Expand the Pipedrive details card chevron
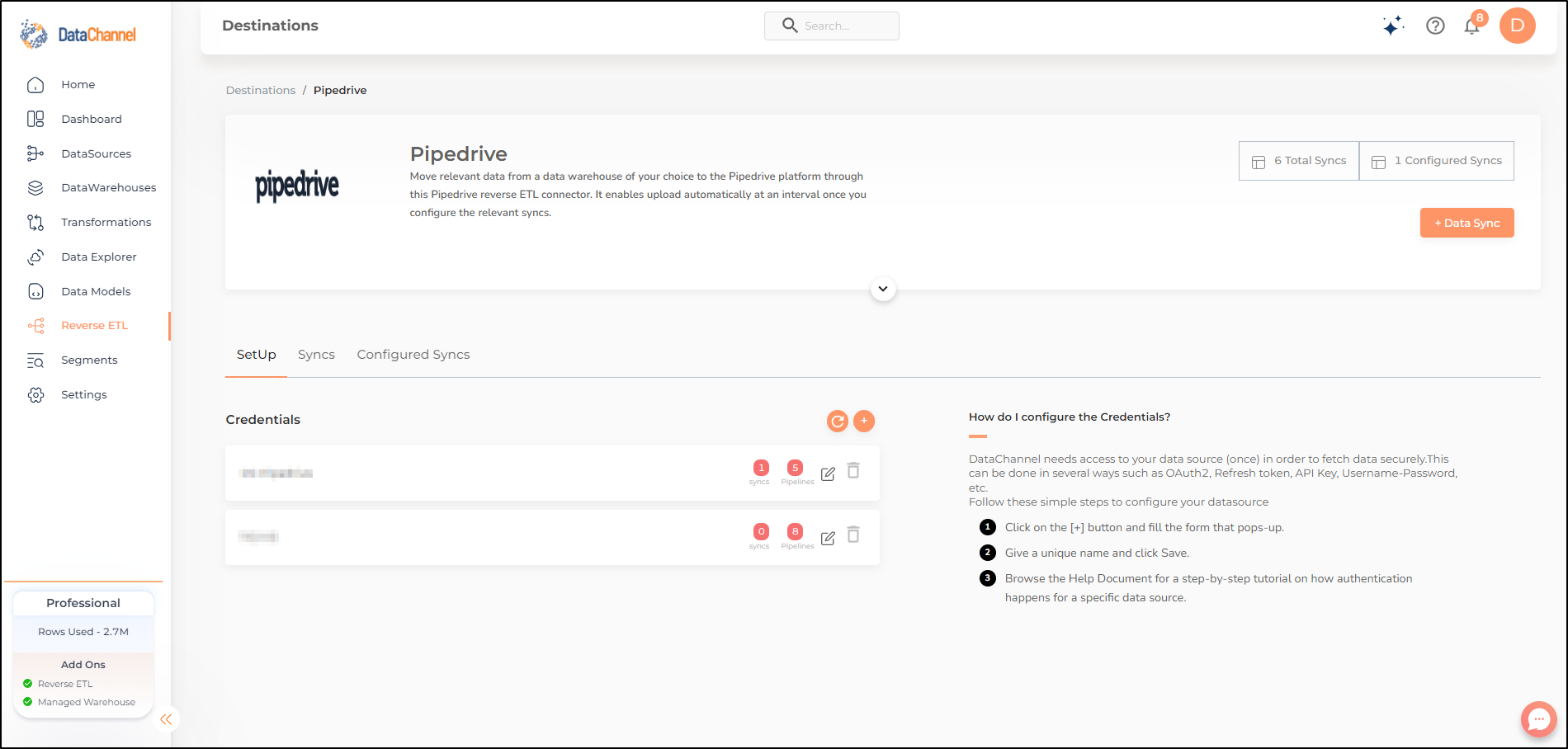The image size is (1568, 749). click(x=883, y=289)
